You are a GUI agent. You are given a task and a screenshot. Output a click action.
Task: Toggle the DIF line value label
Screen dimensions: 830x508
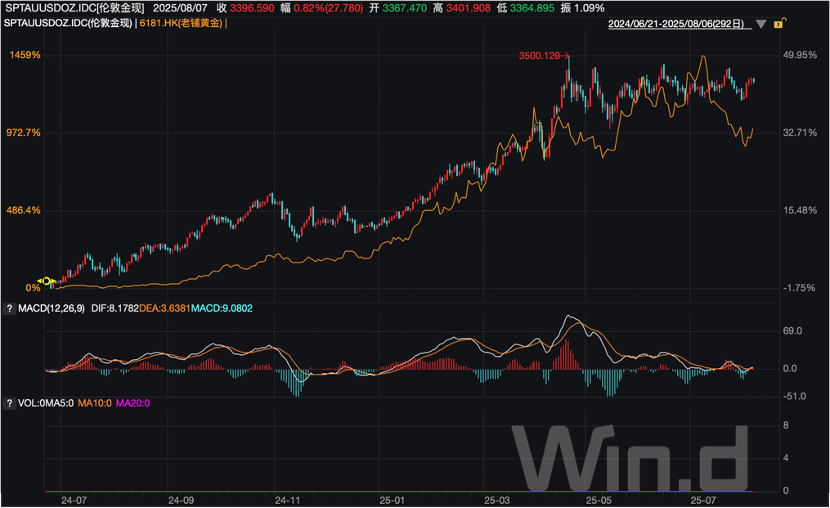point(116,310)
